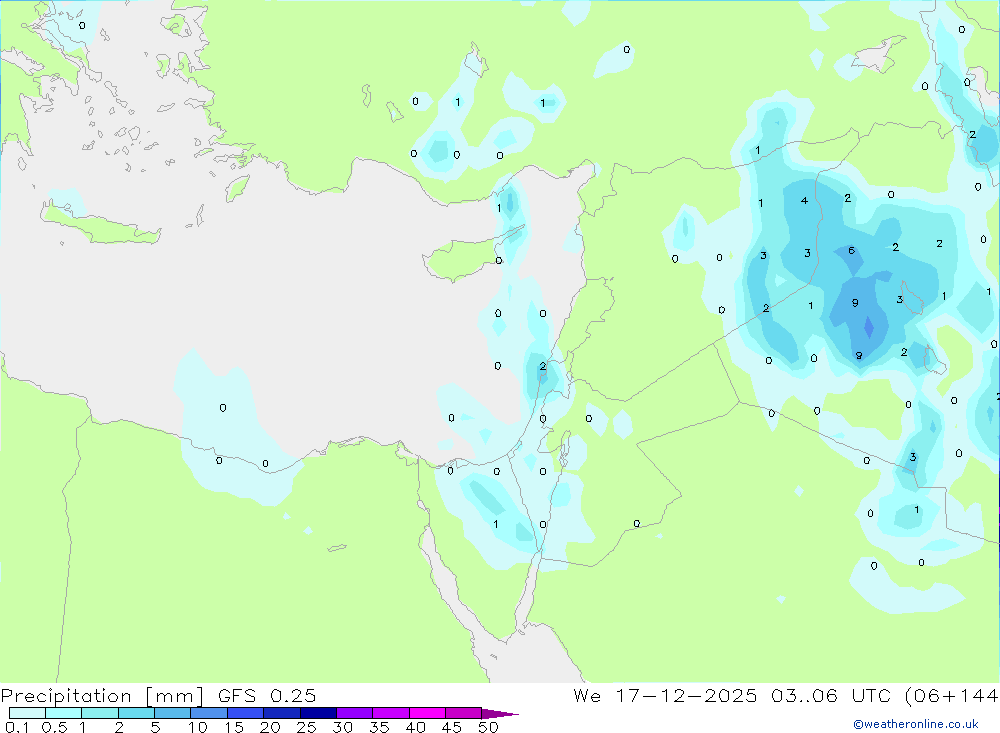Screen dimensions: 1000x733
Task: Click the legend scale label '0.1'
Action: (17, 727)
